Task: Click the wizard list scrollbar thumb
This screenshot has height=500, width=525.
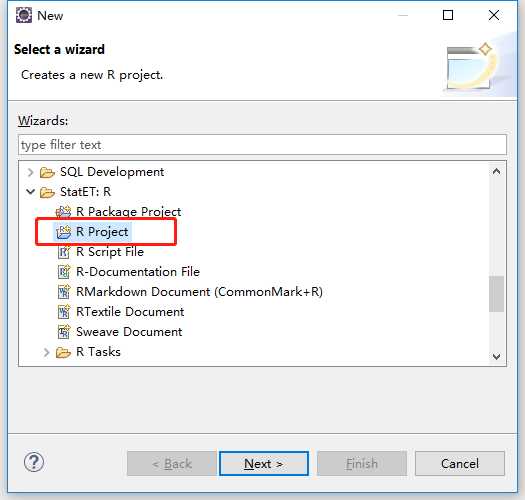Action: [x=496, y=294]
